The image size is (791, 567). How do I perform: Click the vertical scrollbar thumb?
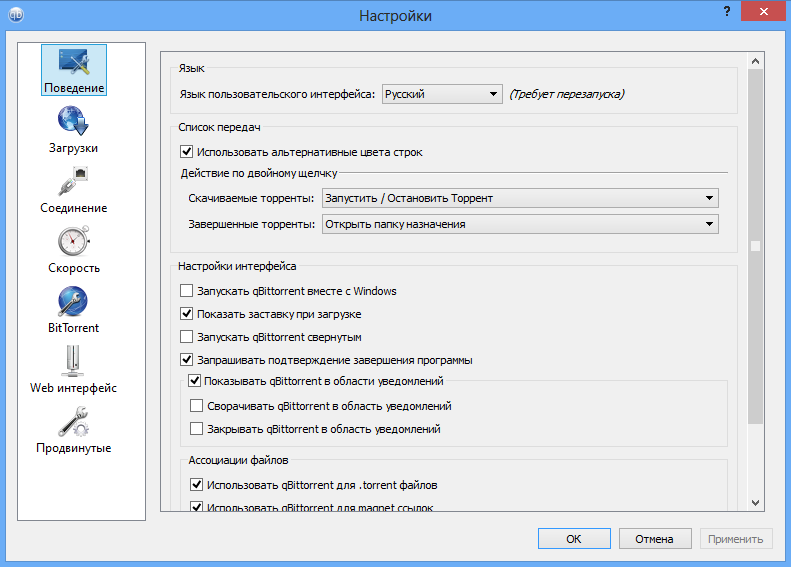point(755,246)
